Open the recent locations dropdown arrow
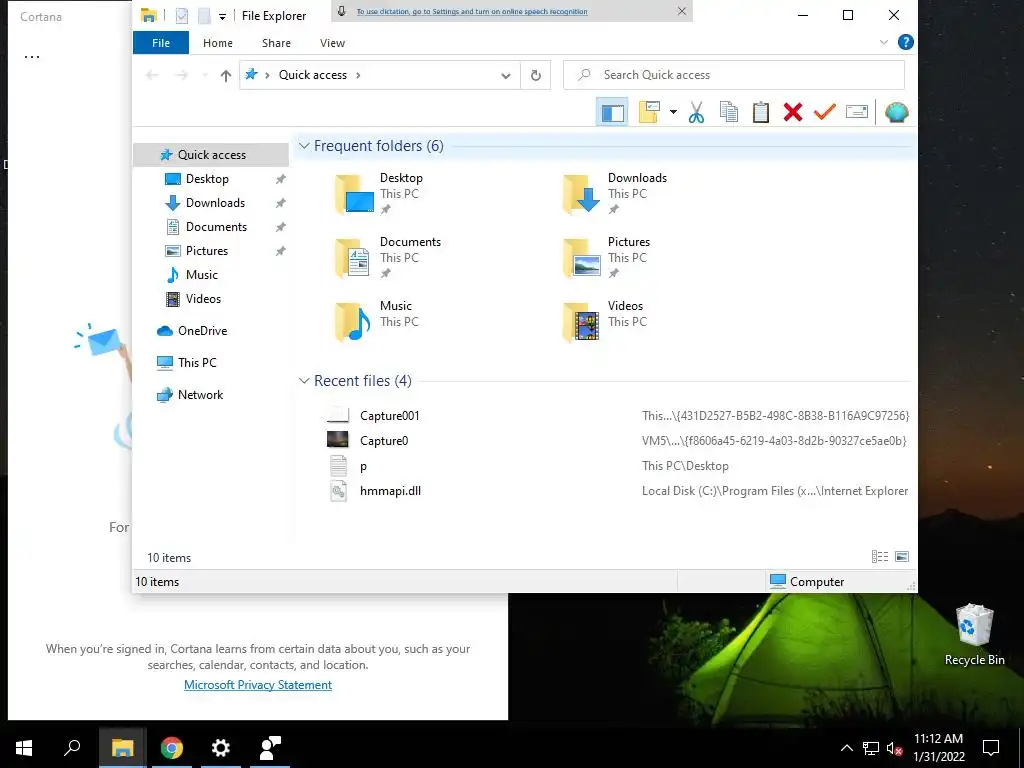Screen dimensions: 1024x768 click(205, 76)
